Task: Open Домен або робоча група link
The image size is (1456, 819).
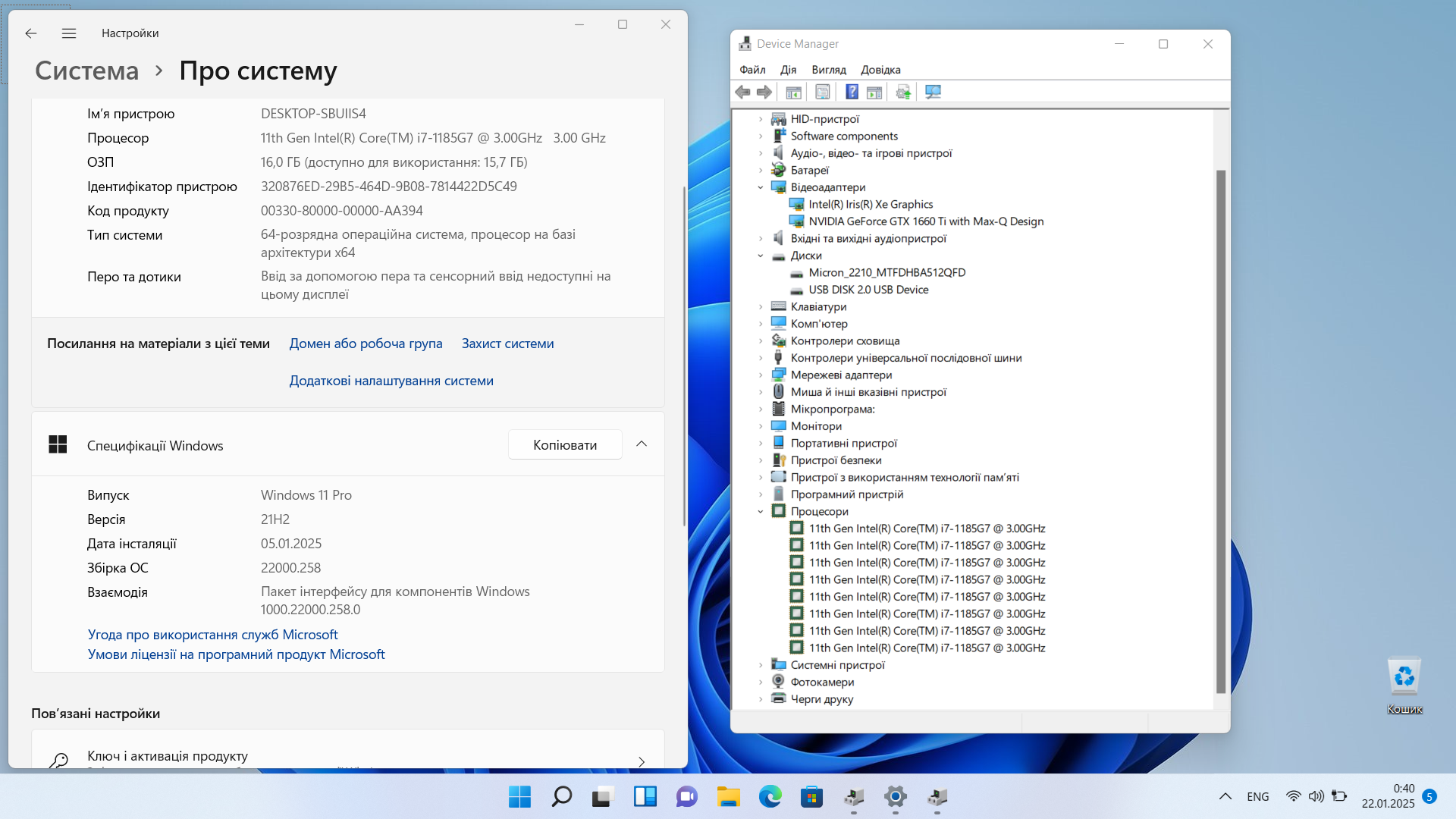Action: pos(366,344)
